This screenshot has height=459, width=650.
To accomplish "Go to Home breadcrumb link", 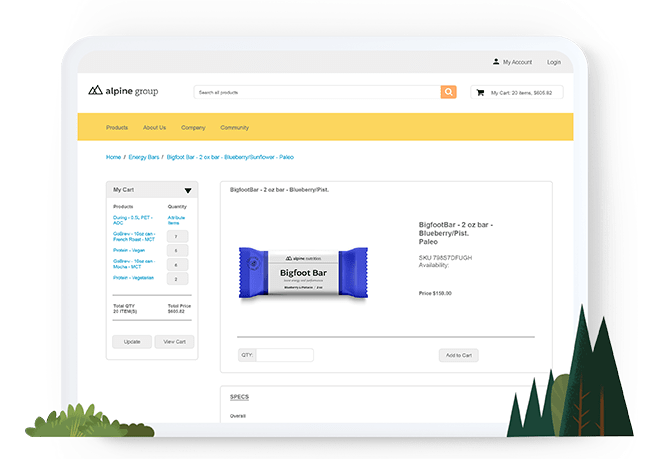I will (x=114, y=157).
